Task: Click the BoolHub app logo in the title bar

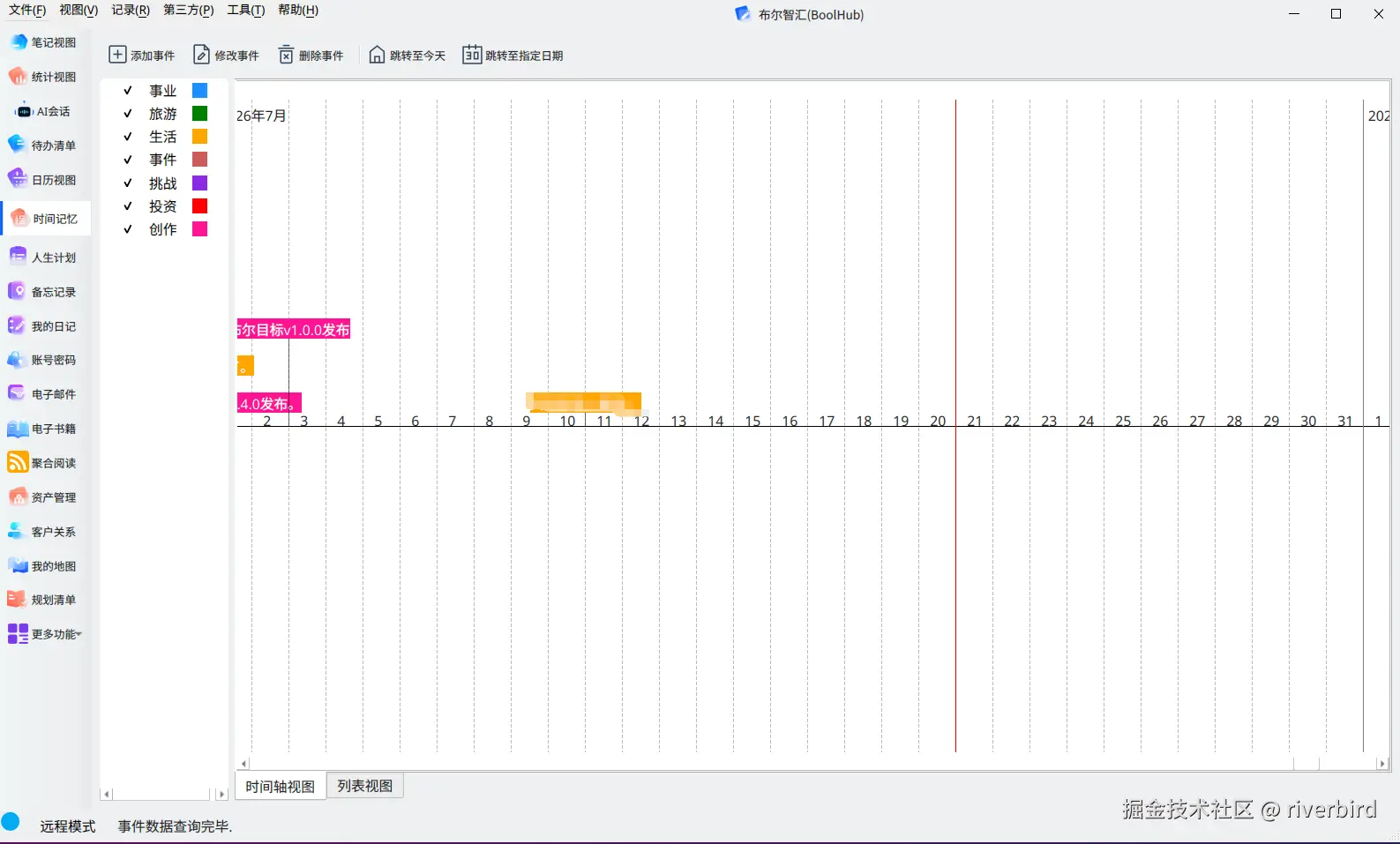Action: 743,14
